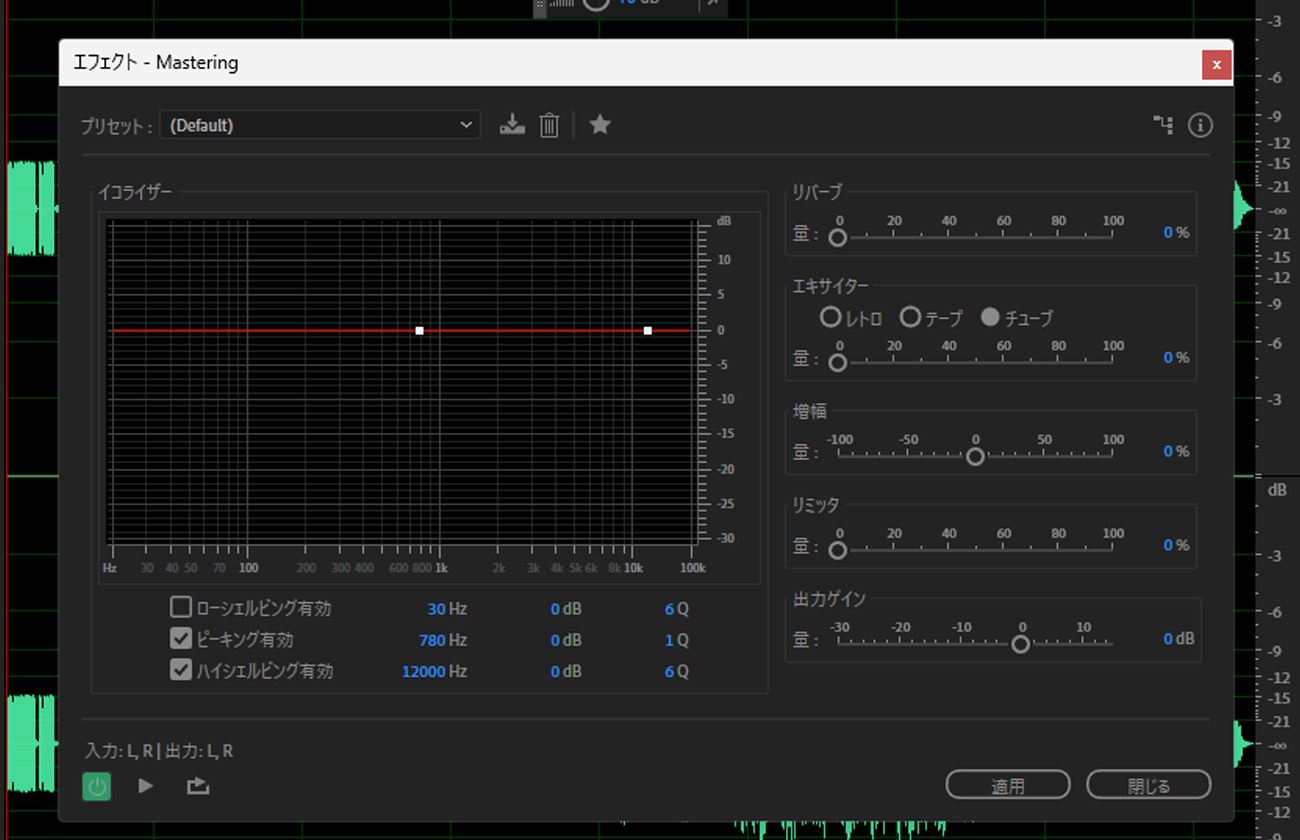Toggle the loop preview icon
This screenshot has height=840, width=1300.
pyautogui.click(x=198, y=786)
